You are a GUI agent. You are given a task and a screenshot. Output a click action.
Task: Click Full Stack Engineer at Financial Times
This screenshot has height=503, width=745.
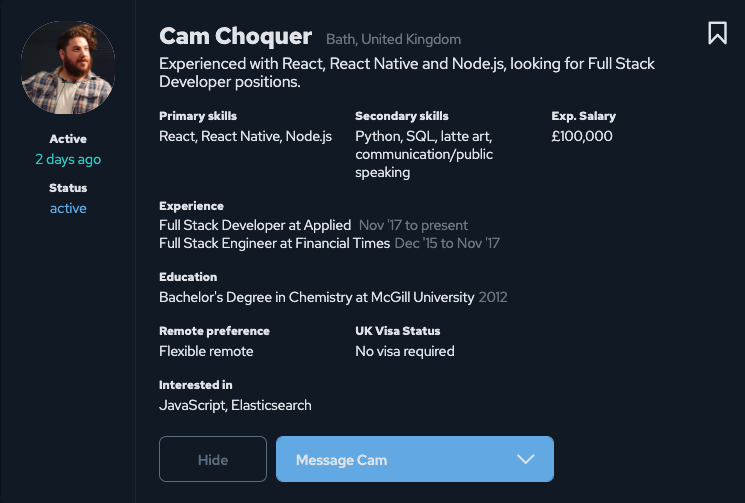pos(275,243)
